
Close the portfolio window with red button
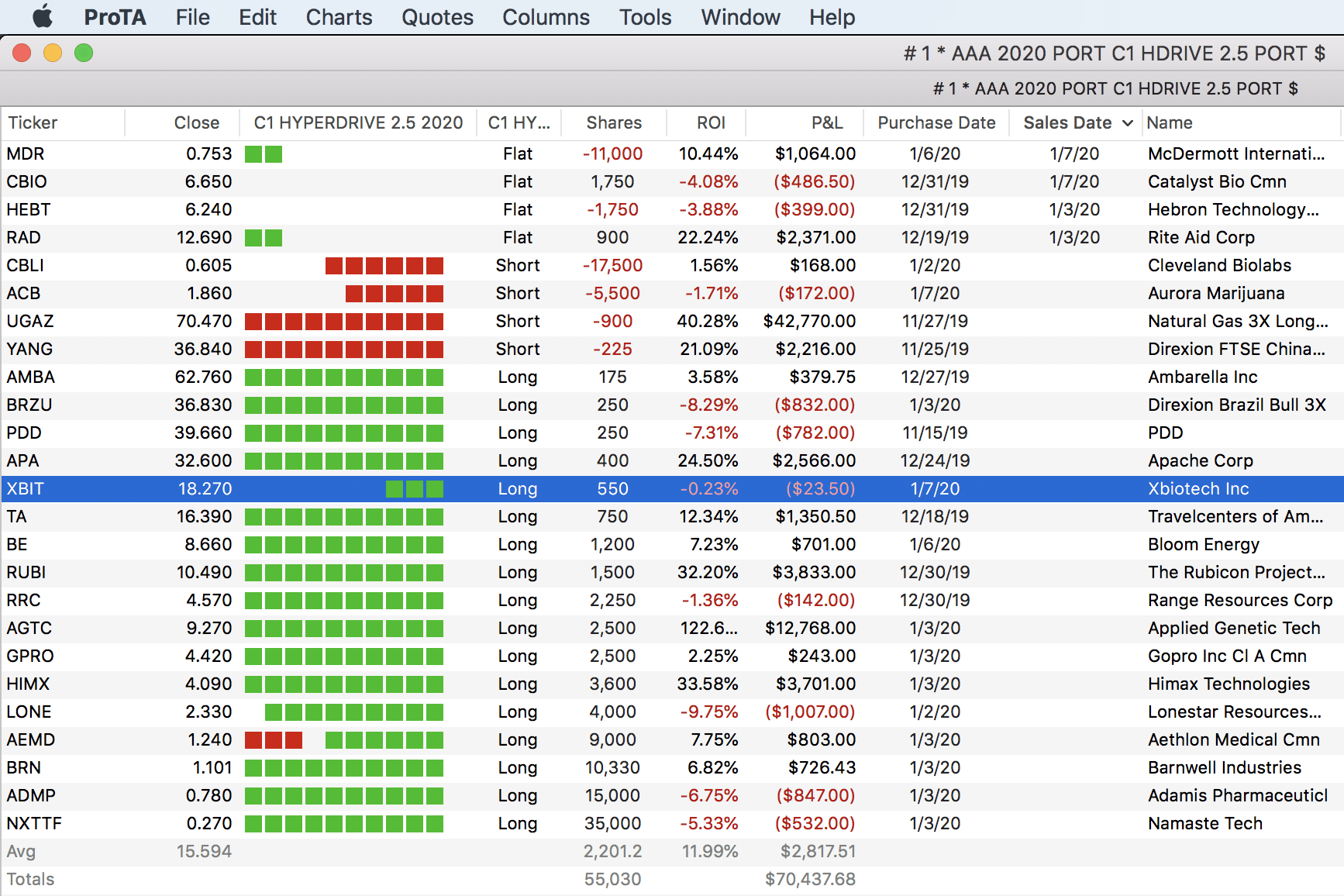coord(22,53)
